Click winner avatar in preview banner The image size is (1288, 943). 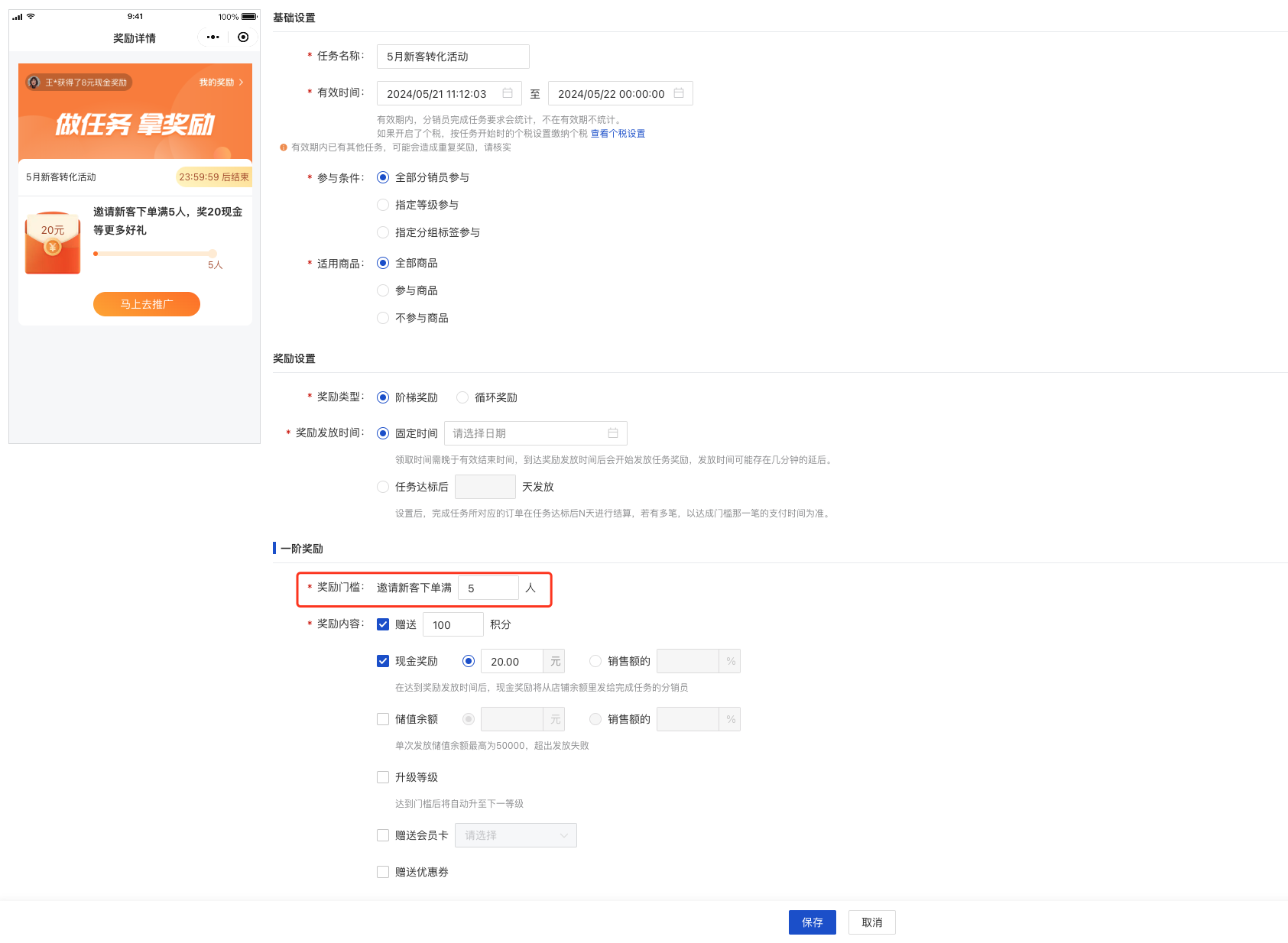pyautogui.click(x=34, y=83)
